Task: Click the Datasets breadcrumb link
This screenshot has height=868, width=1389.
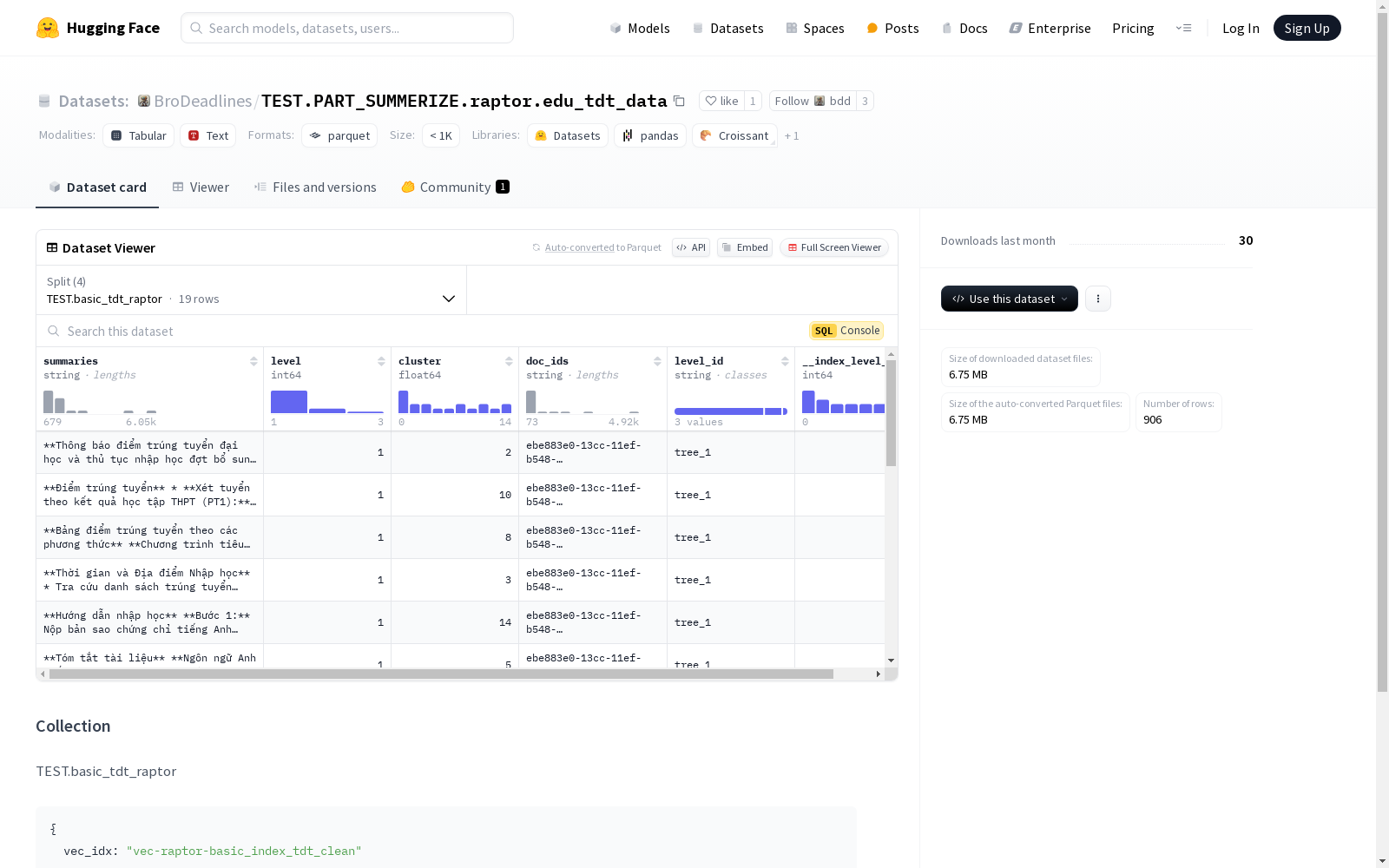Action: point(94,101)
